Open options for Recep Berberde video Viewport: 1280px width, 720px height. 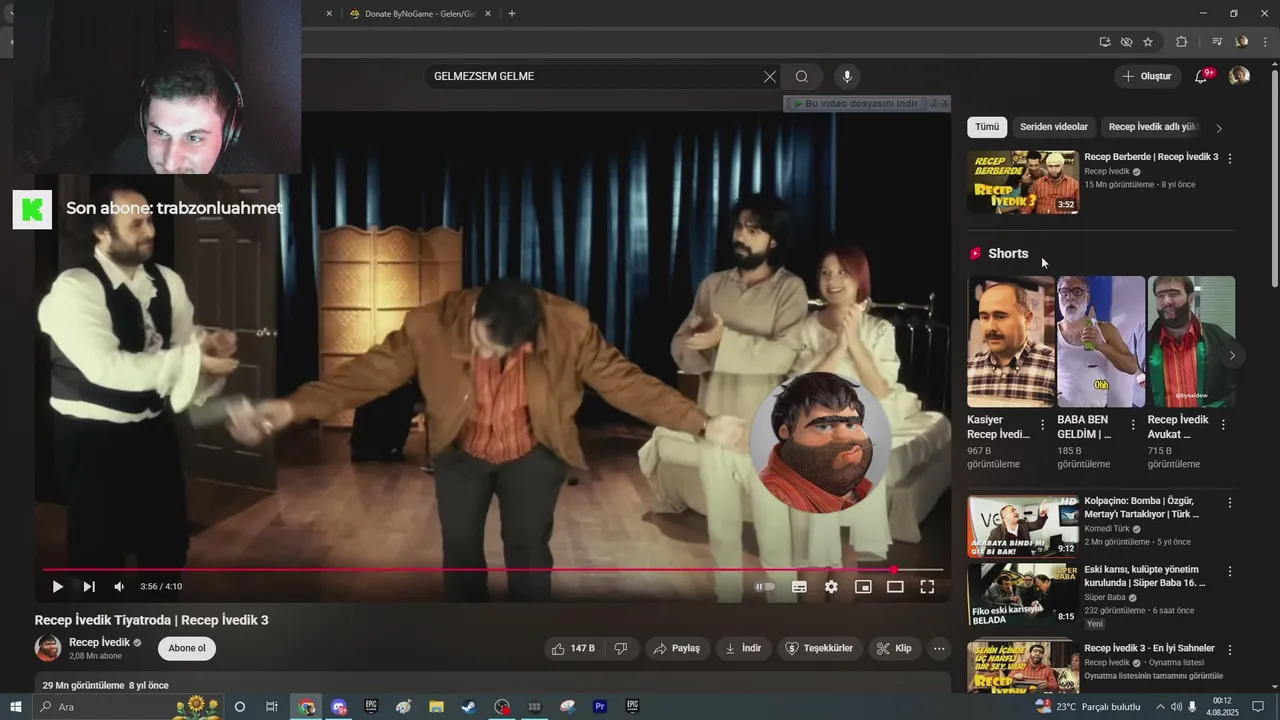coord(1230,158)
